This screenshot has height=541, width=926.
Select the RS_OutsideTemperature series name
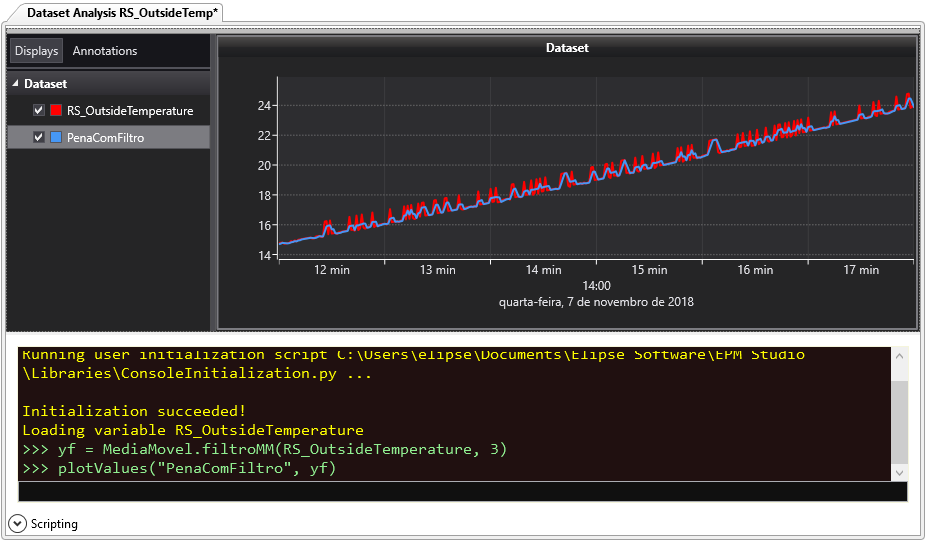(x=130, y=111)
